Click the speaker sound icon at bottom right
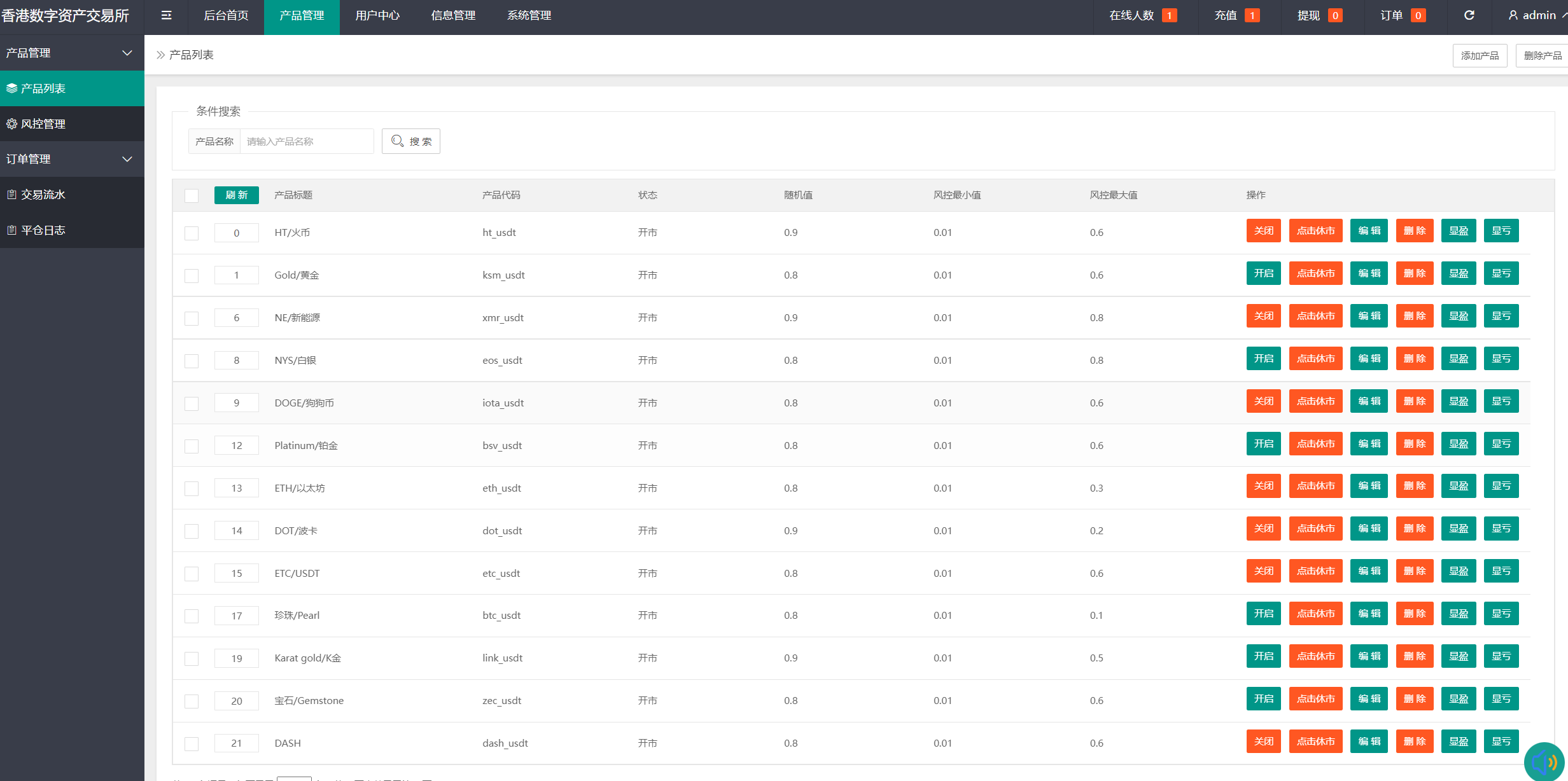The image size is (1568, 781). coord(1545,761)
